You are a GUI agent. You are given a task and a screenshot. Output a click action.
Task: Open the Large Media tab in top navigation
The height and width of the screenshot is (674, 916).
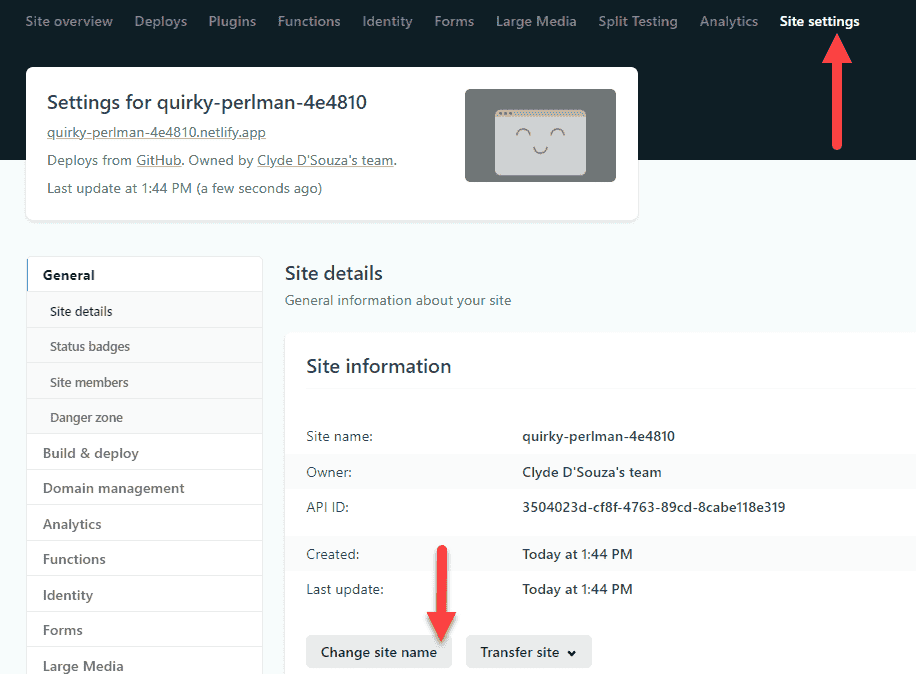pos(536,22)
